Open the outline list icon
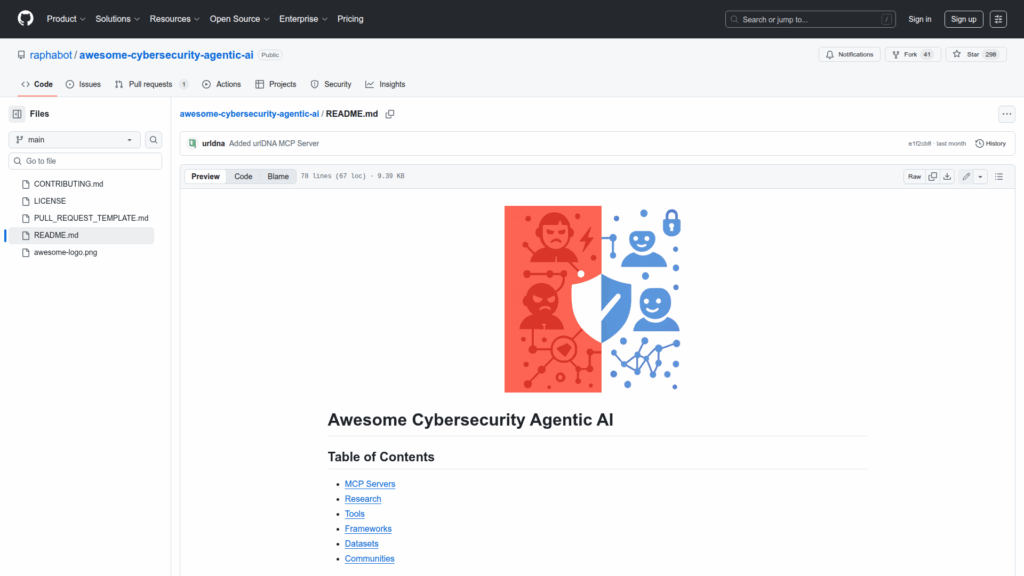This screenshot has height=576, width=1024. coord(998,177)
